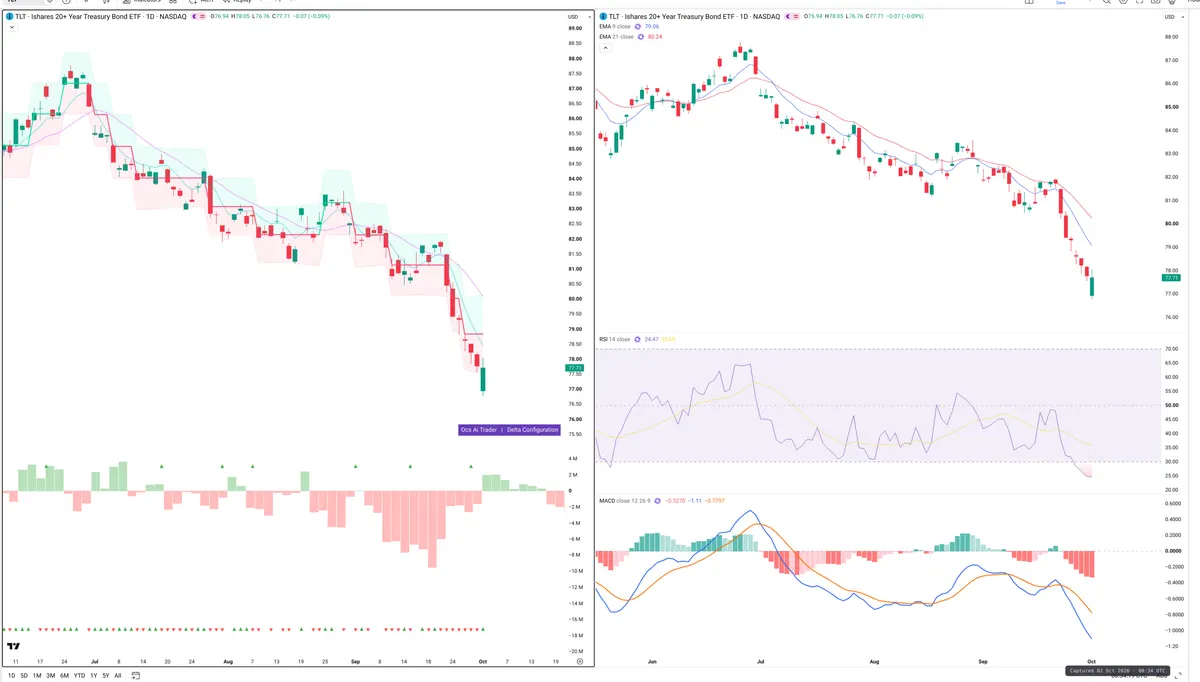The height and width of the screenshot is (682, 1200).
Task: Click market session moon icon on right chart
Action: 790,17
